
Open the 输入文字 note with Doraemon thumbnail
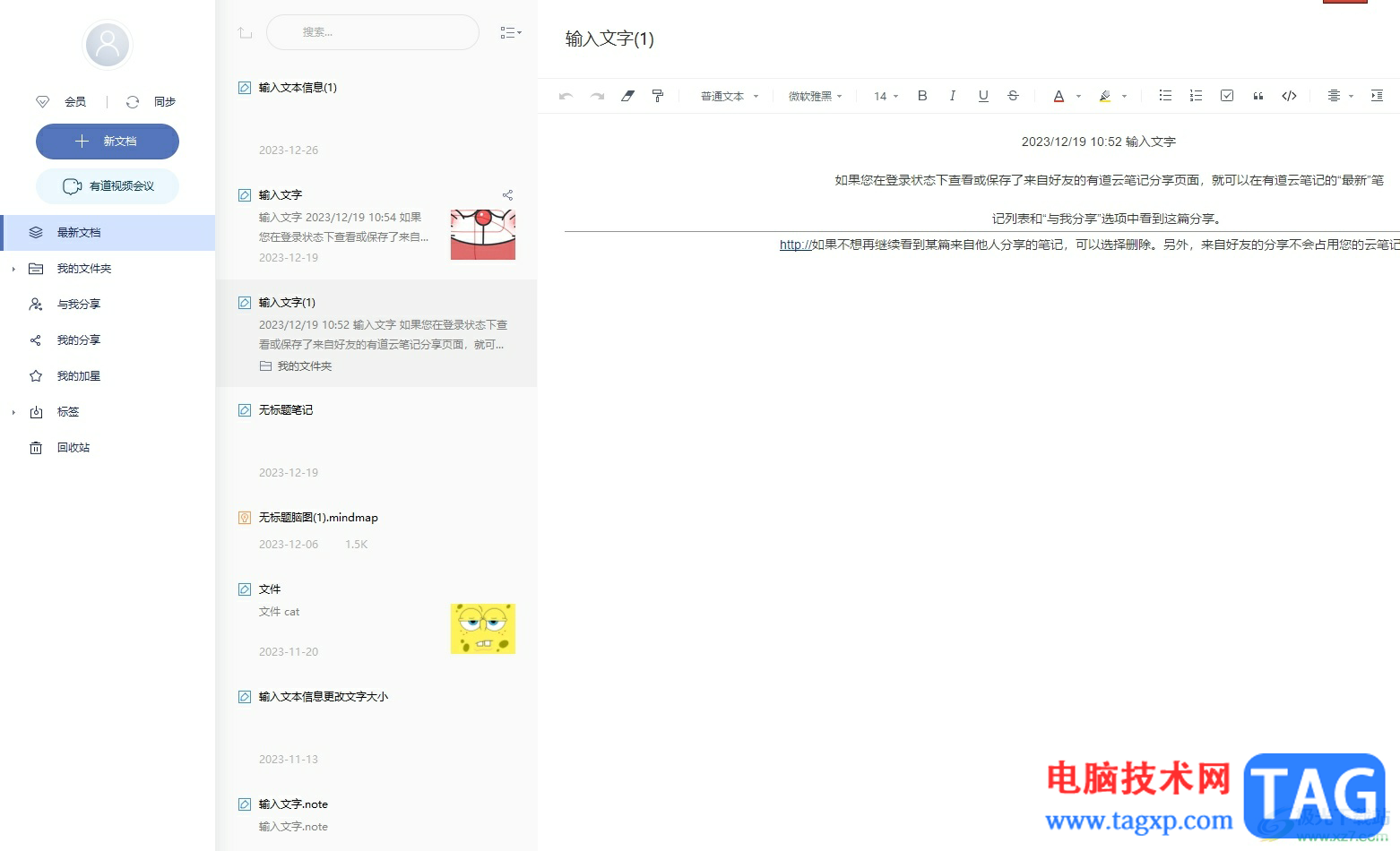(x=376, y=226)
